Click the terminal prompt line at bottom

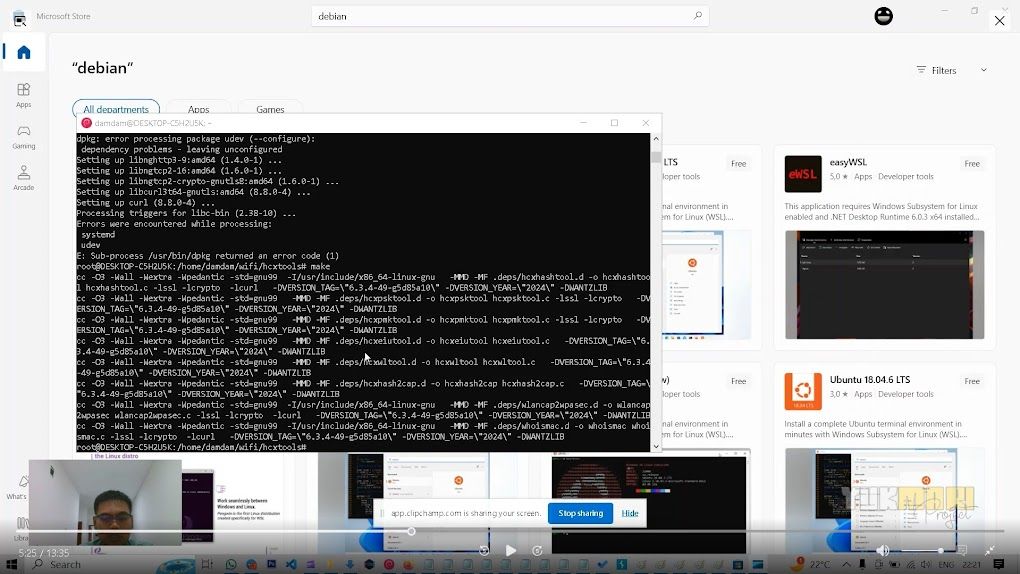191,447
